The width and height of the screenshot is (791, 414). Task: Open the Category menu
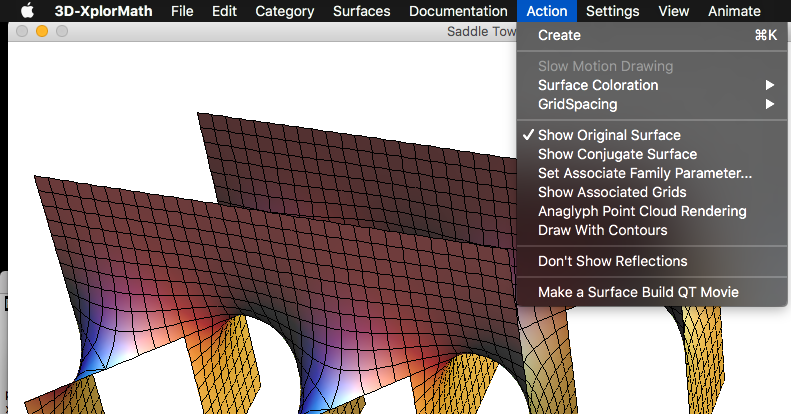coord(285,11)
